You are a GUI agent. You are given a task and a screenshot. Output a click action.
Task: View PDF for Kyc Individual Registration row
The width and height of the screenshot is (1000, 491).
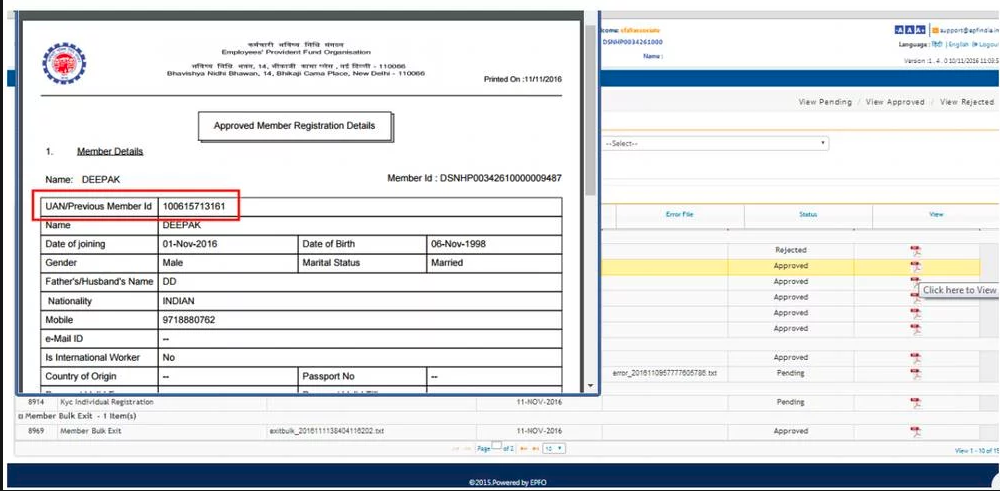915,402
